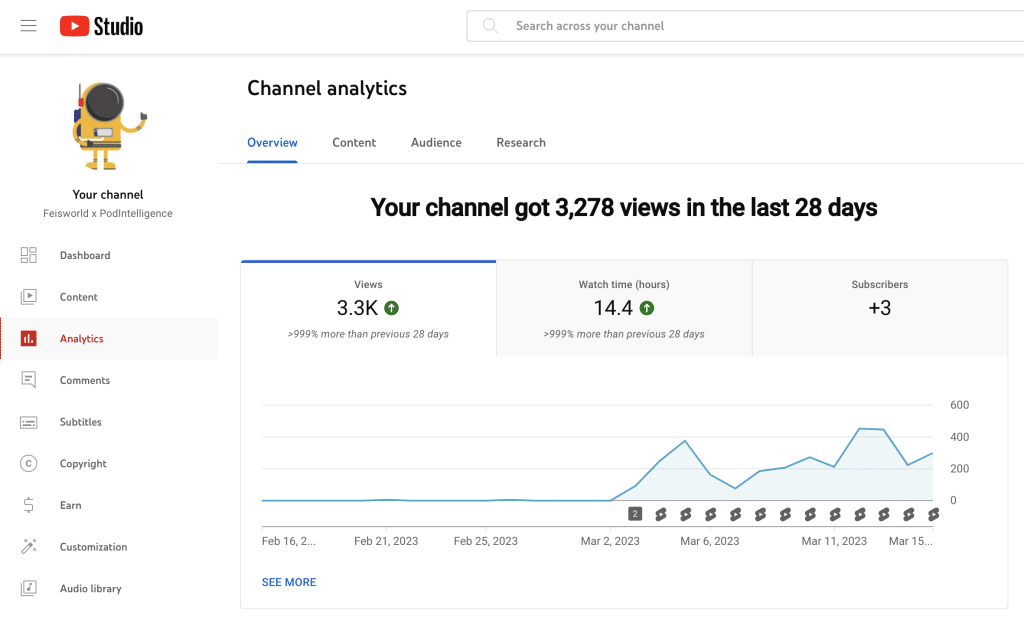Select the Content icon in the sidebar
This screenshot has height=623, width=1024.
(x=28, y=297)
